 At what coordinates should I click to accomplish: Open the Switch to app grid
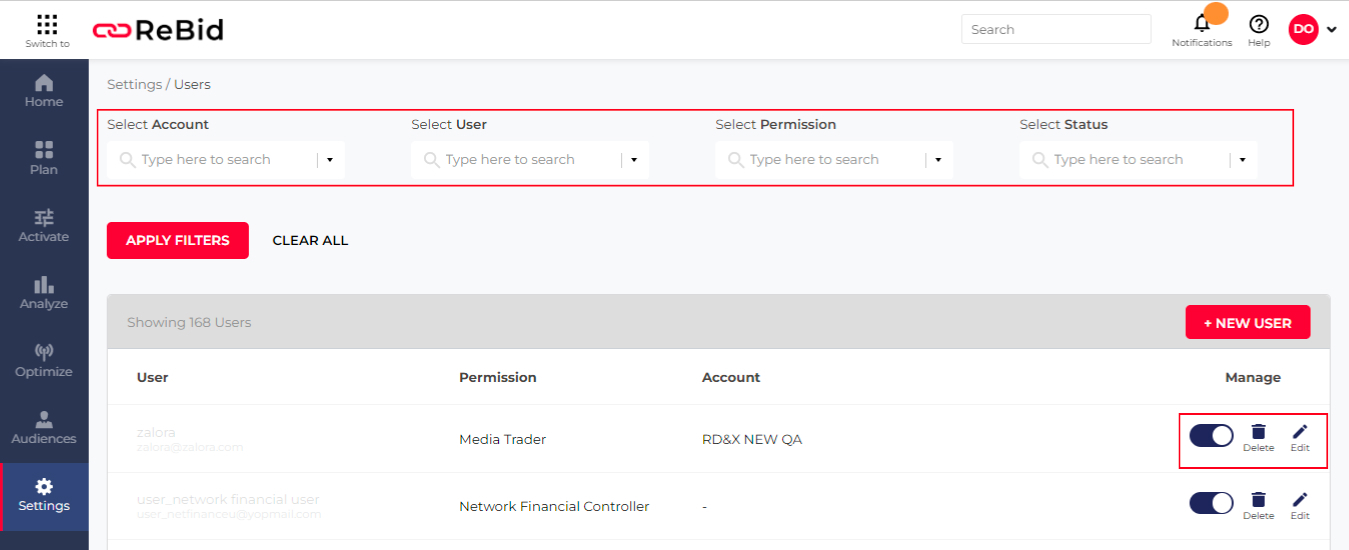tap(47, 25)
